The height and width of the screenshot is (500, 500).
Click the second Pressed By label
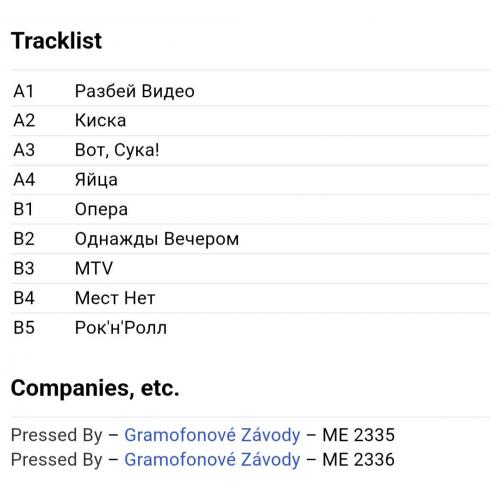[x=57, y=460]
